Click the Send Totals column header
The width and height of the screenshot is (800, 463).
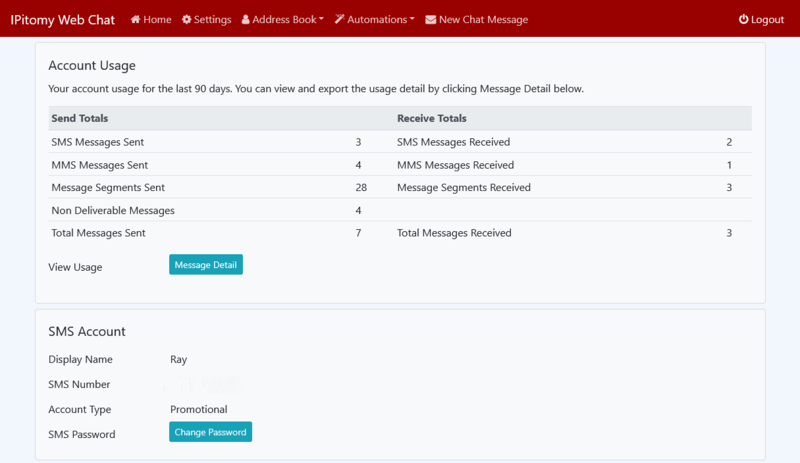(x=80, y=119)
